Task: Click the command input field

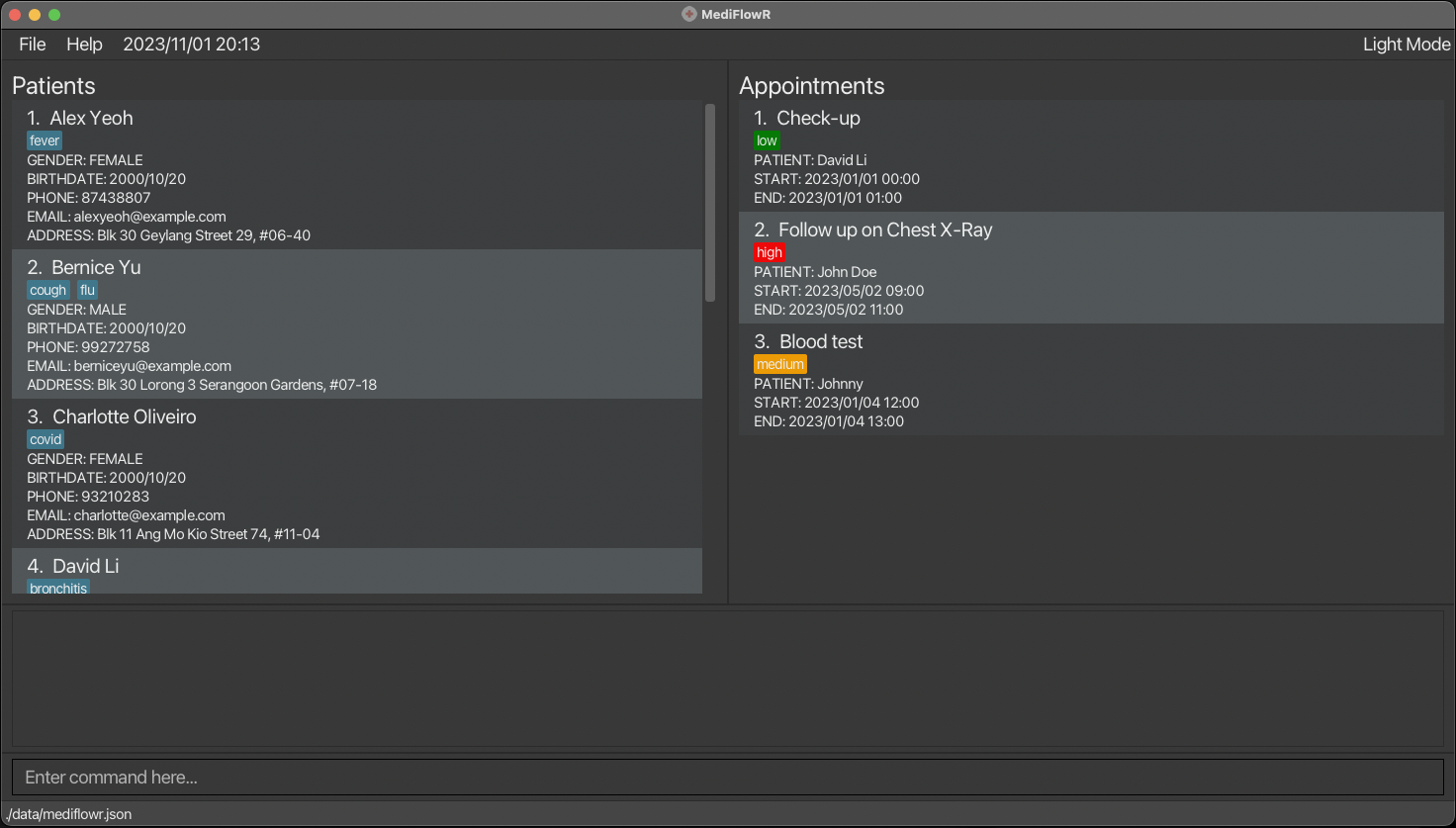Action: (727, 777)
